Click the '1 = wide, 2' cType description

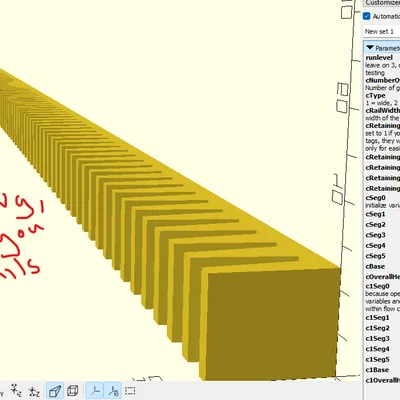382,103
